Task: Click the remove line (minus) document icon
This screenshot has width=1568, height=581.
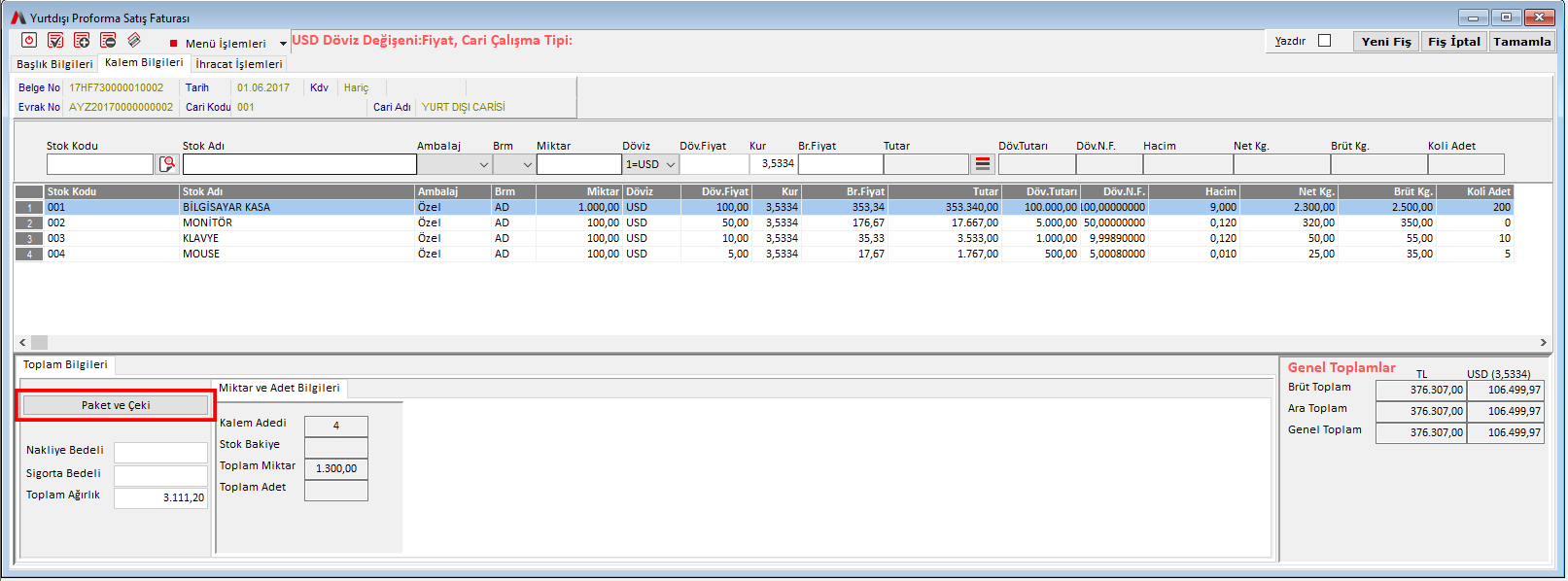Action: [108, 40]
